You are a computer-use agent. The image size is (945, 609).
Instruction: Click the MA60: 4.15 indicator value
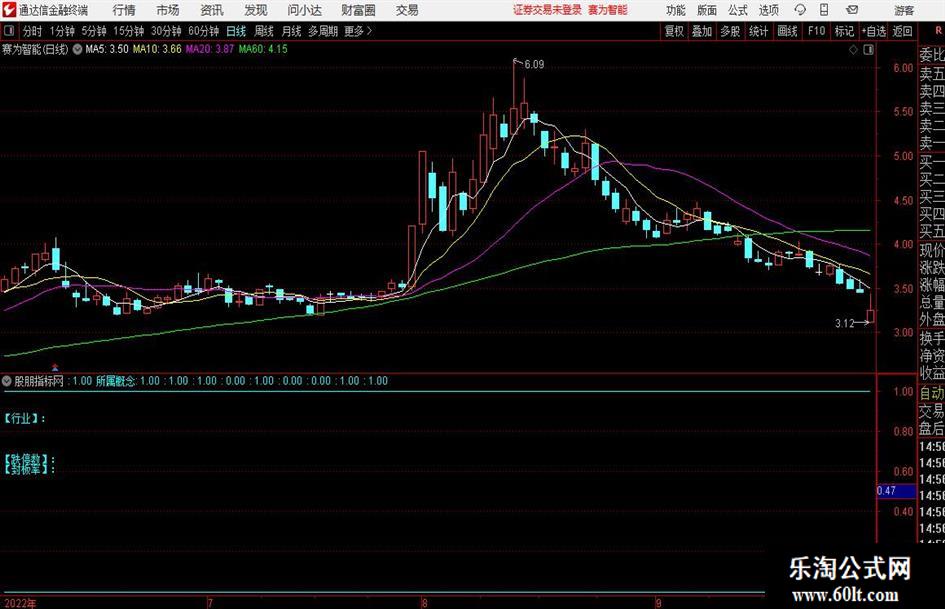click(263, 49)
